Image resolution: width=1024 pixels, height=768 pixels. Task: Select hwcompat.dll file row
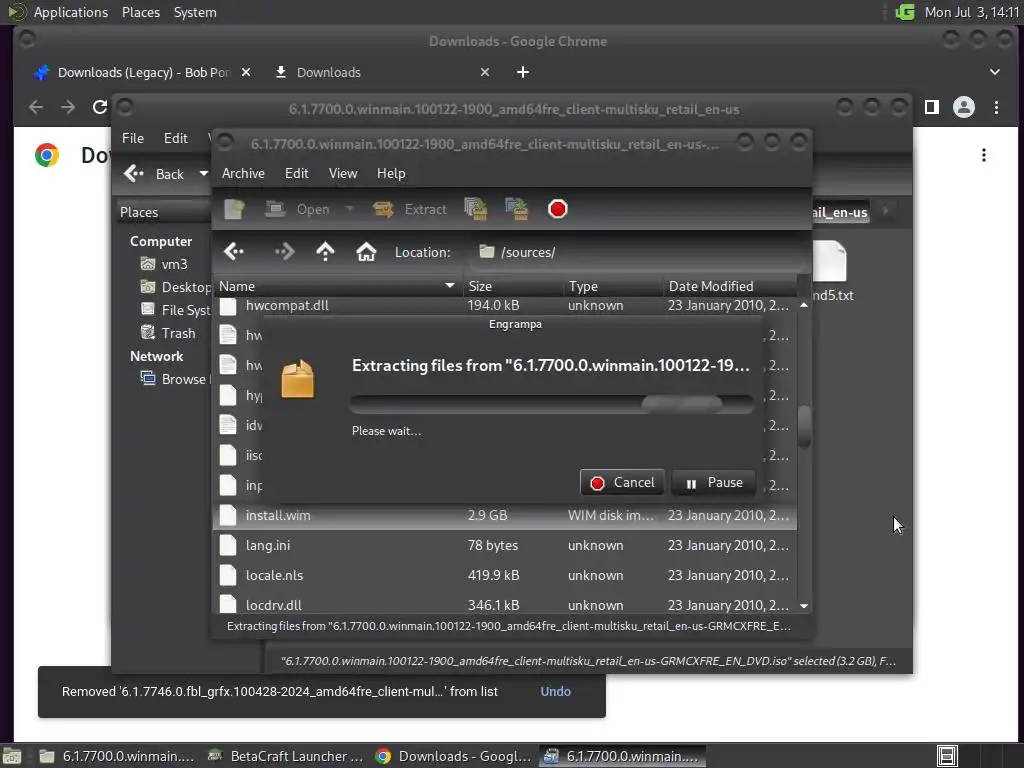pyautogui.click(x=505, y=305)
